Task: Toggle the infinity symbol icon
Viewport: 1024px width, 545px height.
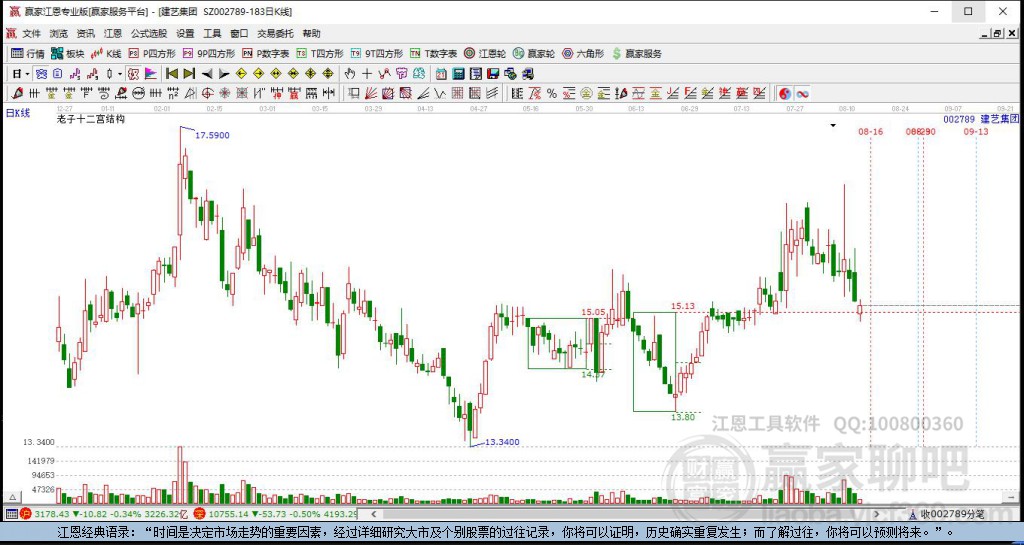Action: [x=803, y=93]
